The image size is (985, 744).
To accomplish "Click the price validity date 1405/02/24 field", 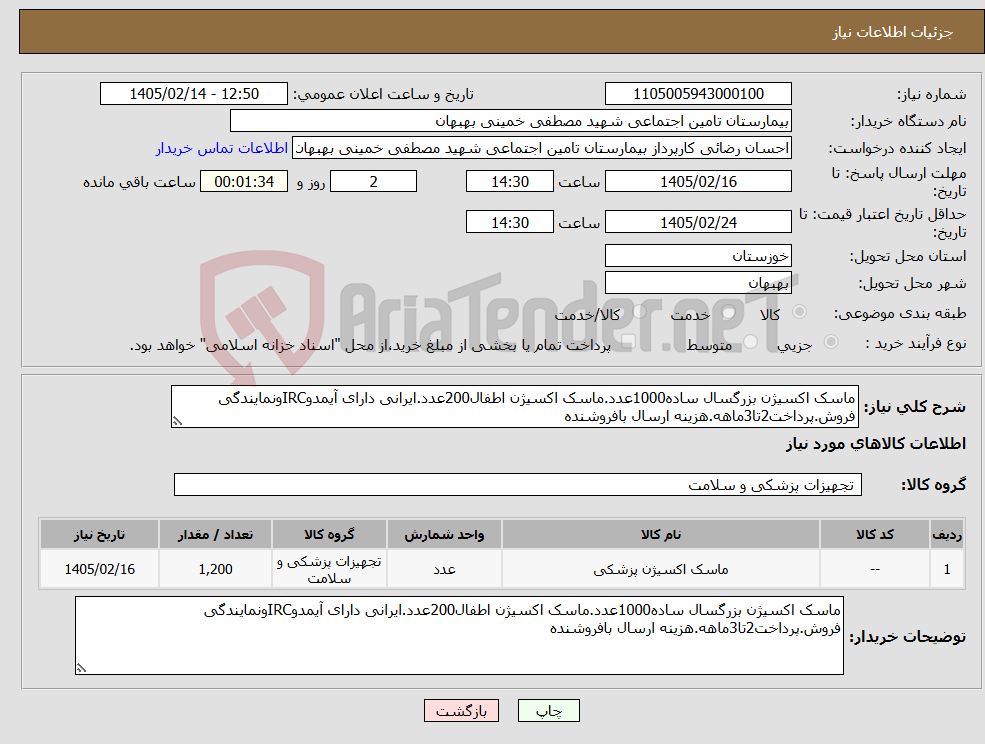I will [698, 222].
